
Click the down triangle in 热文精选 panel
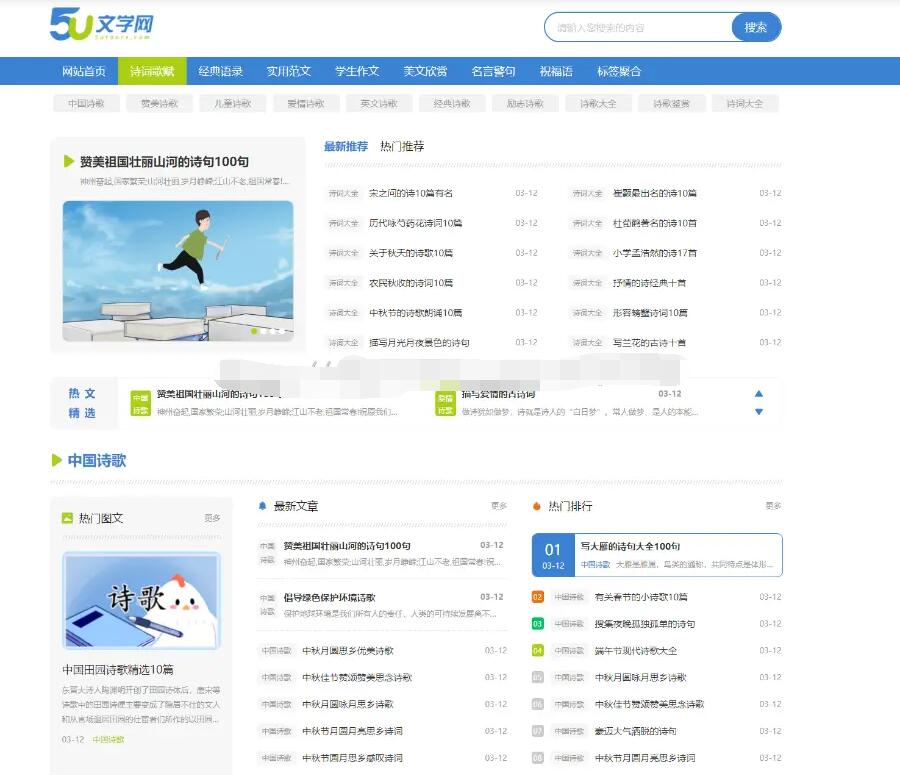pyautogui.click(x=759, y=409)
